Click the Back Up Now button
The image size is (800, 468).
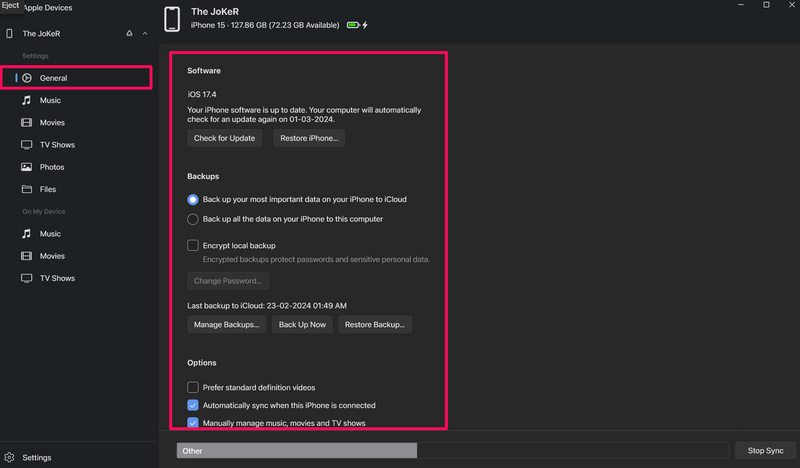click(x=302, y=325)
